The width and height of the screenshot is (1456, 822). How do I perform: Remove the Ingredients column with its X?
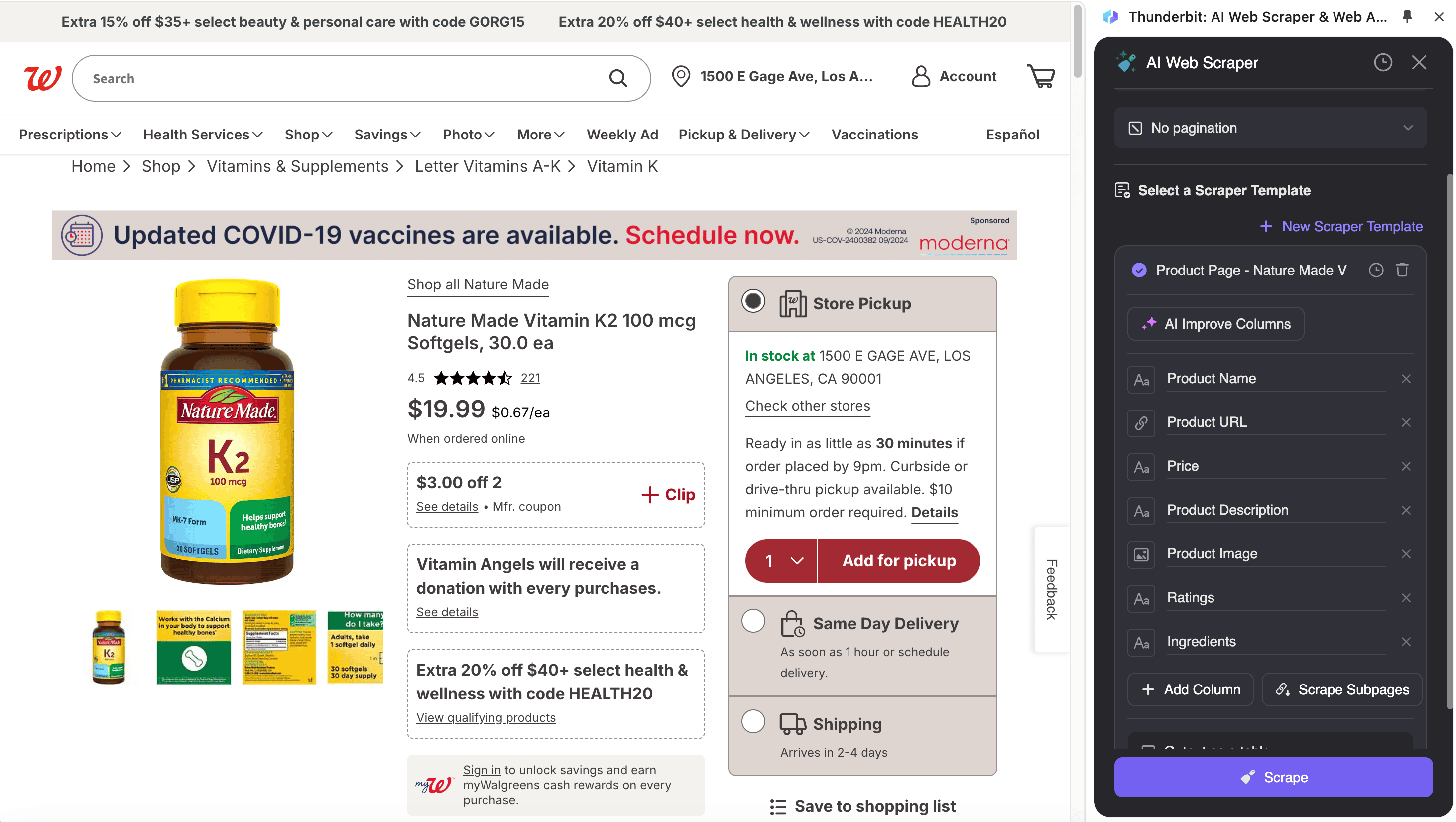(x=1406, y=642)
